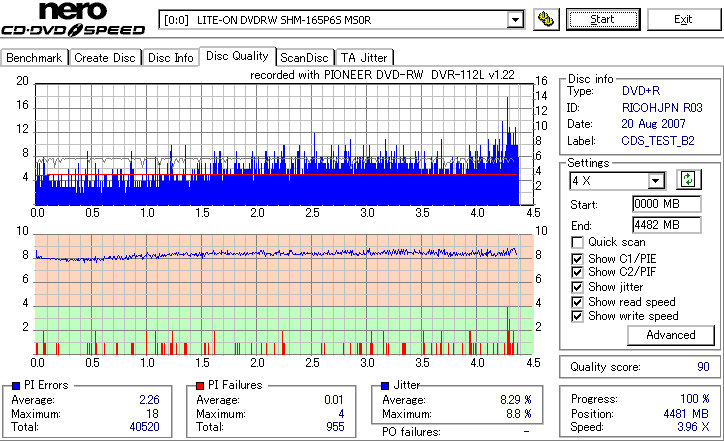Click the End position input field
This screenshot has width=724, height=441.
click(x=666, y=225)
